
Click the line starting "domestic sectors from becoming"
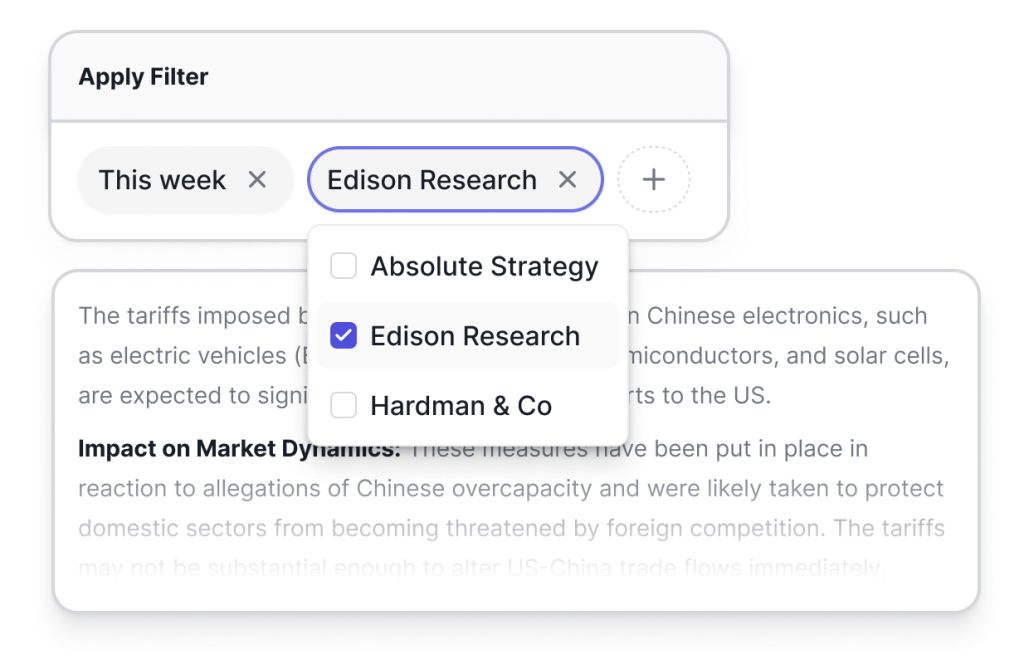(x=510, y=528)
